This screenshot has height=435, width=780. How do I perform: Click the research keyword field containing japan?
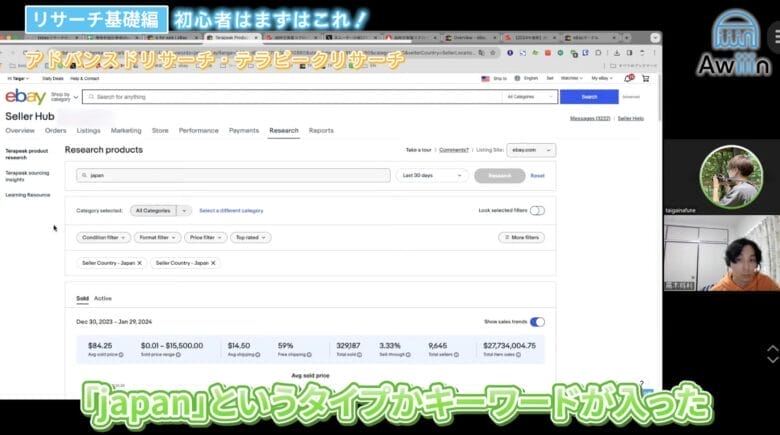point(233,176)
